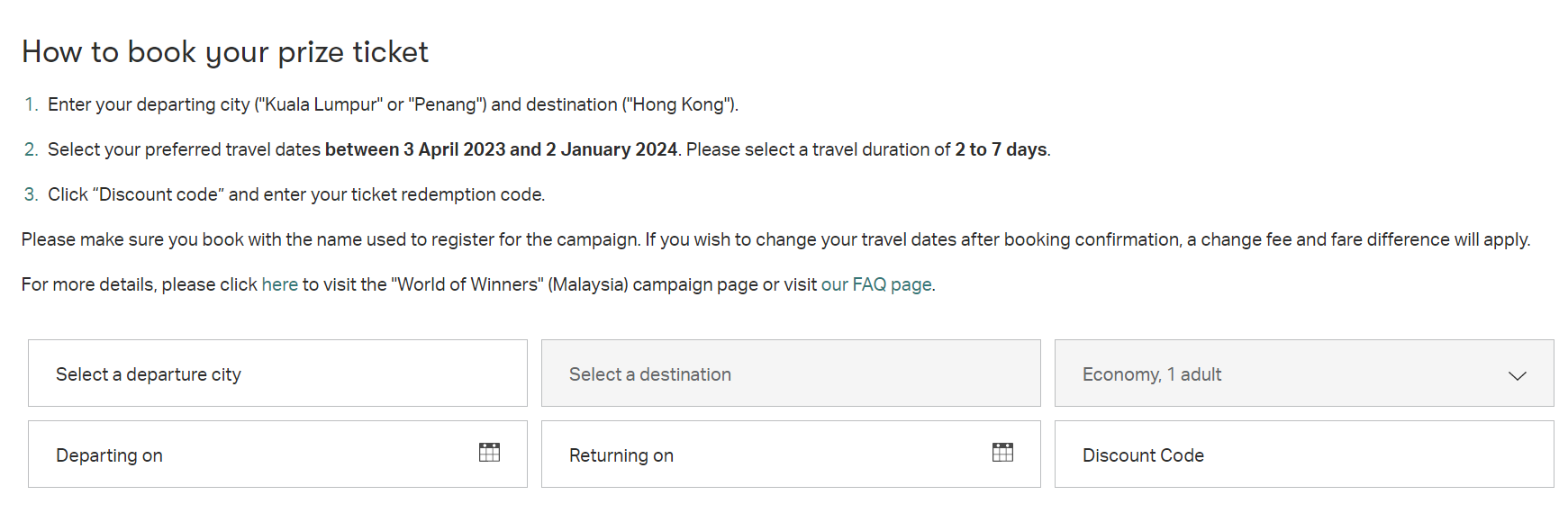Open the Returning on calendar icon
The width and height of the screenshot is (1568, 522).
[x=1002, y=453]
